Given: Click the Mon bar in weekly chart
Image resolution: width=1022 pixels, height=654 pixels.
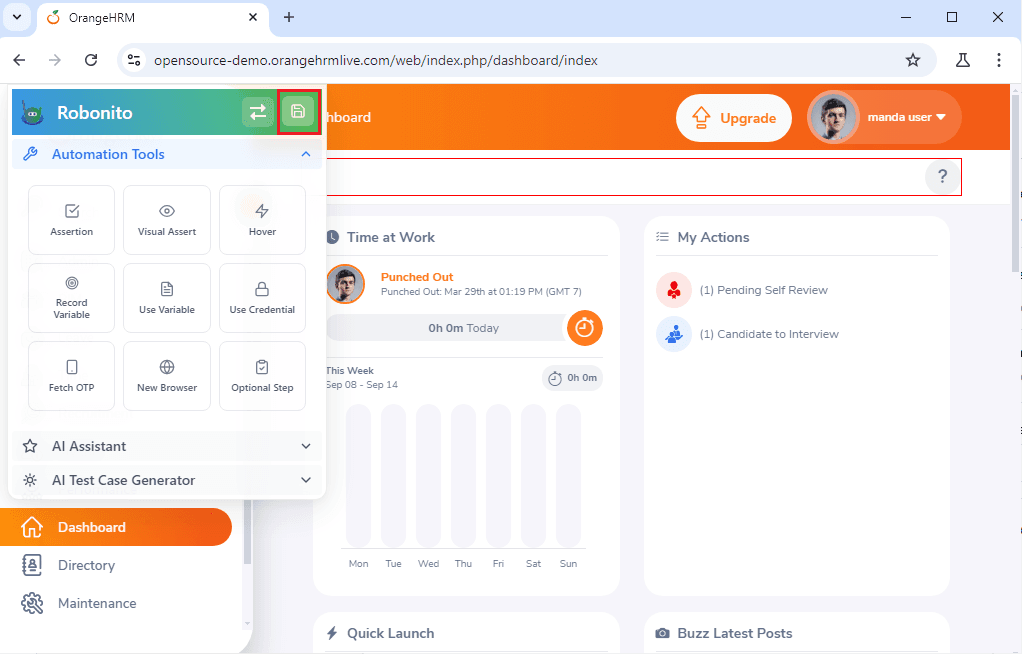Looking at the screenshot, I should click(358, 475).
